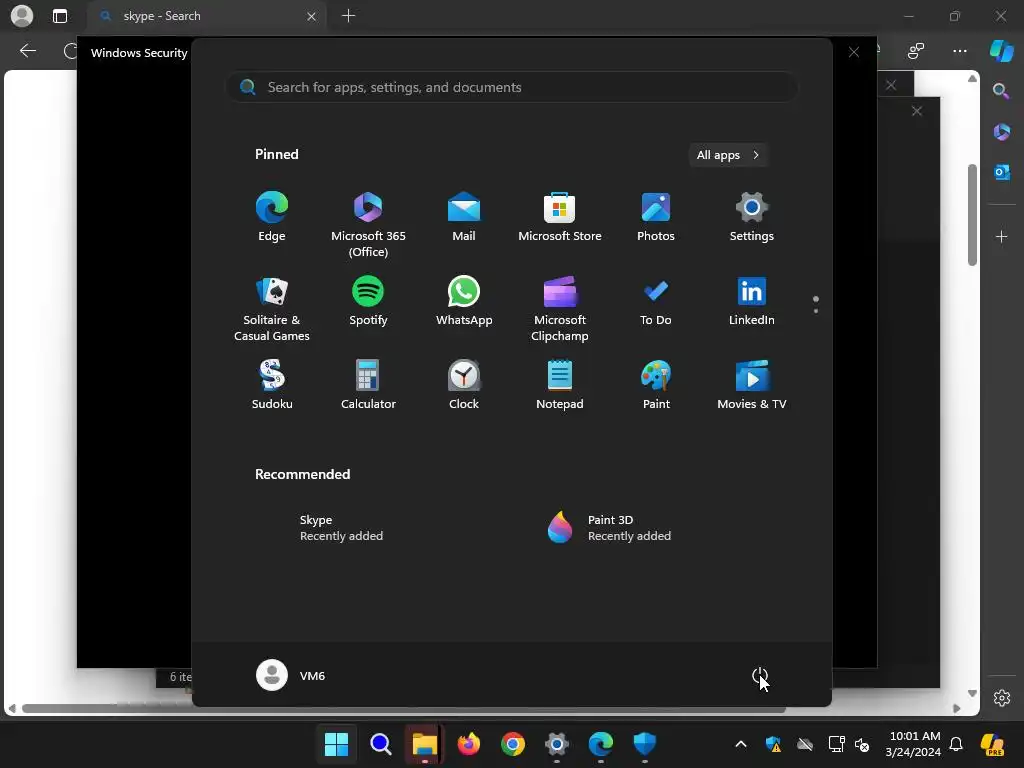Launch LinkedIn
The width and height of the screenshot is (1024, 768).
coord(752,302)
